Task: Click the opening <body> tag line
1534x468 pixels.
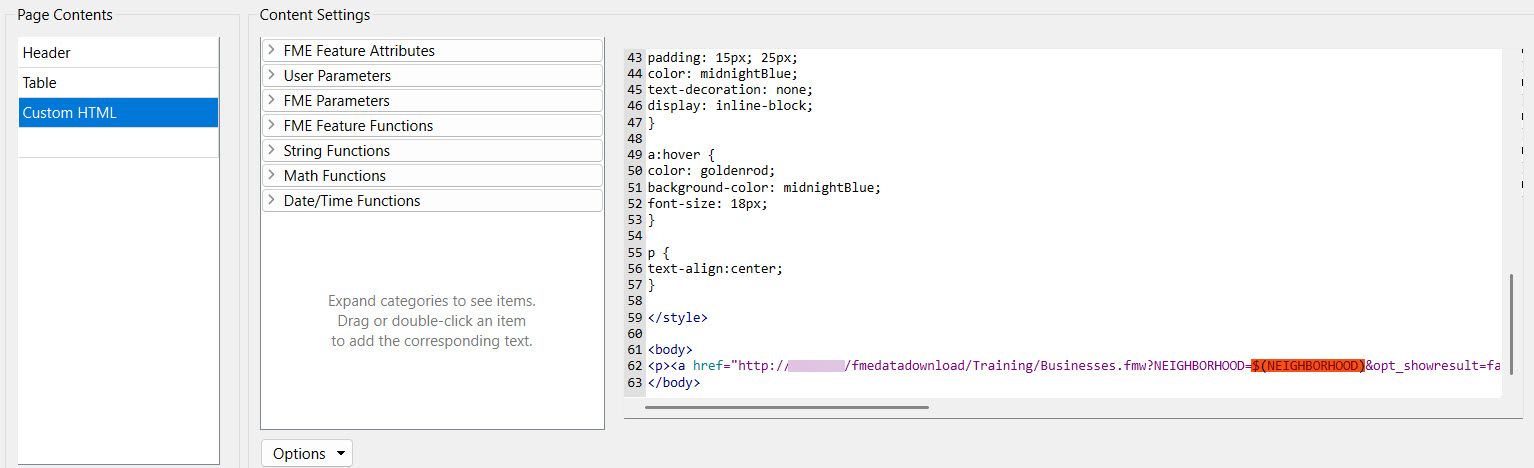Action: pos(670,350)
